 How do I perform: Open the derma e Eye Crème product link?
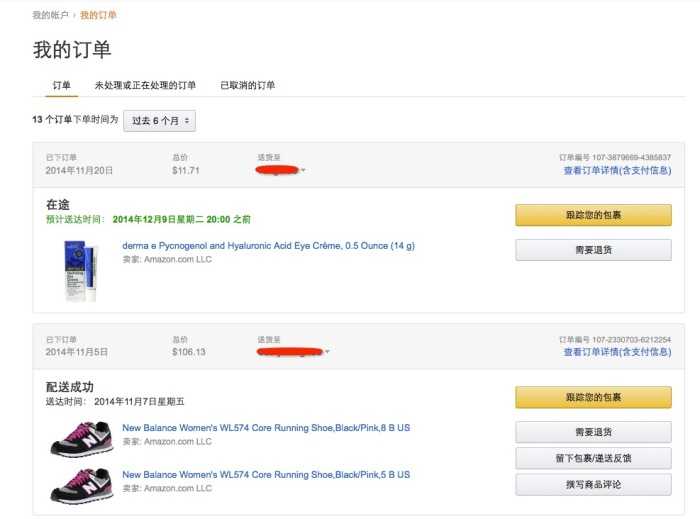click(x=268, y=245)
